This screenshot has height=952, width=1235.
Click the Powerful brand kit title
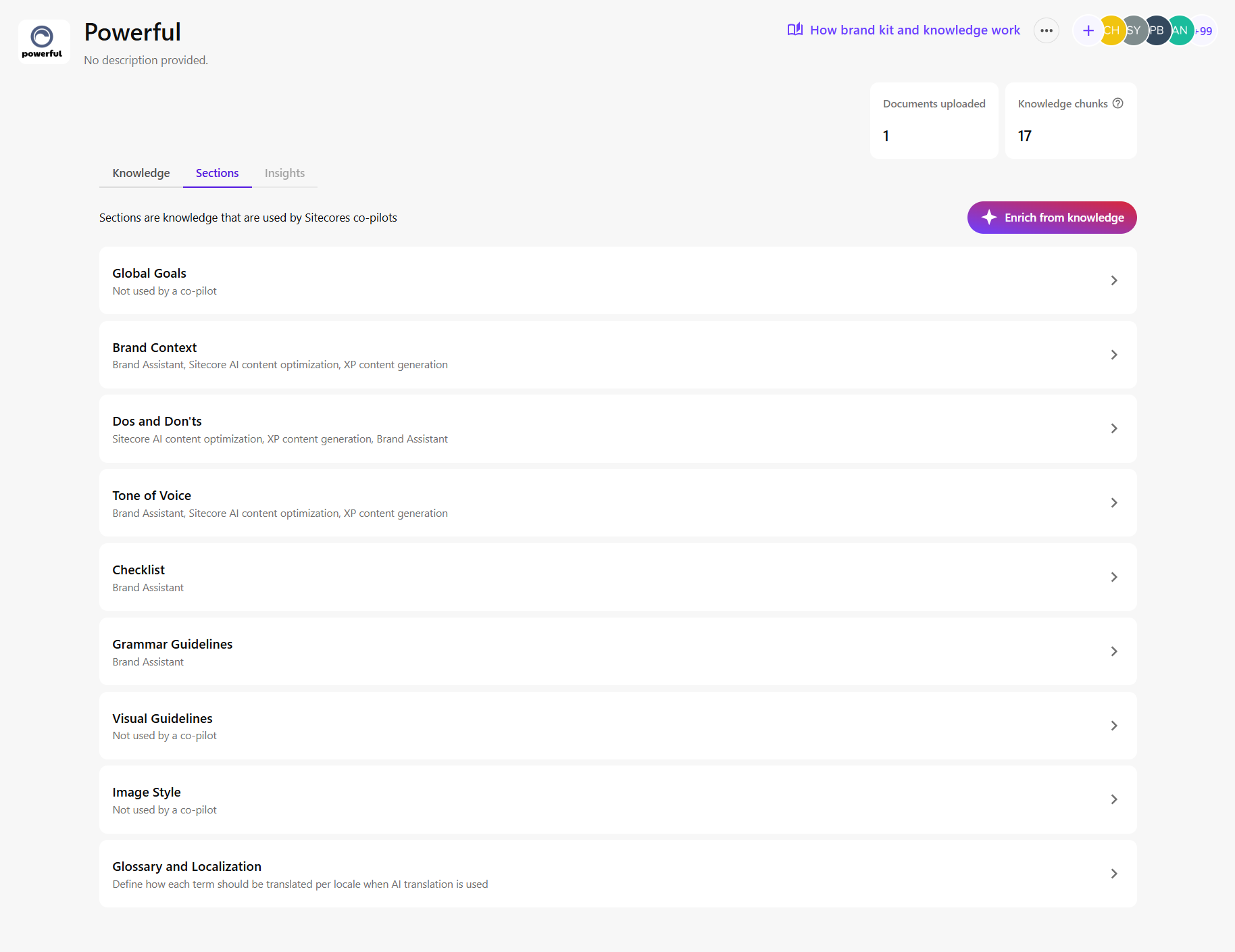click(x=132, y=32)
